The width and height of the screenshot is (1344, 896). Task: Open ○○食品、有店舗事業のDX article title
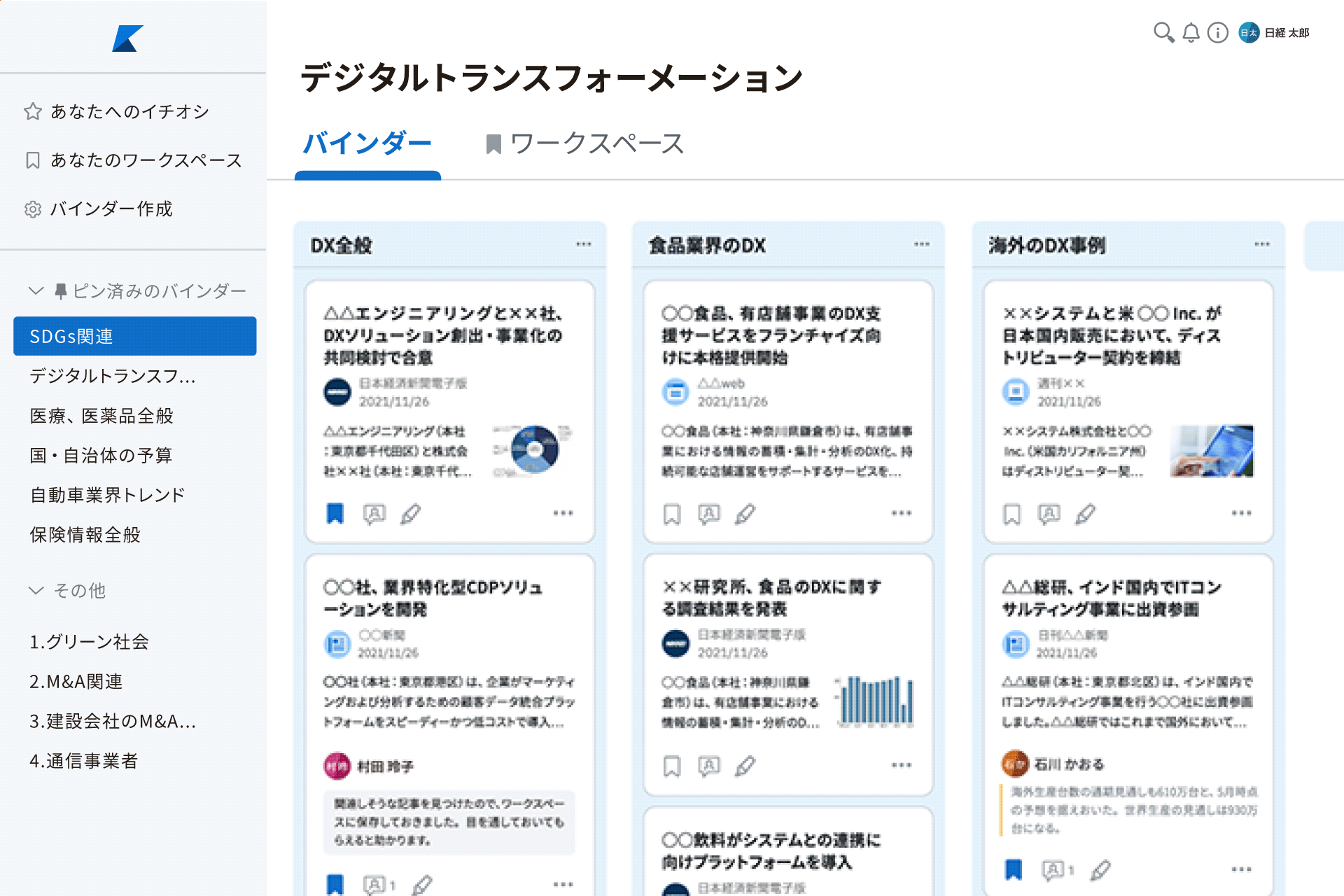point(772,335)
